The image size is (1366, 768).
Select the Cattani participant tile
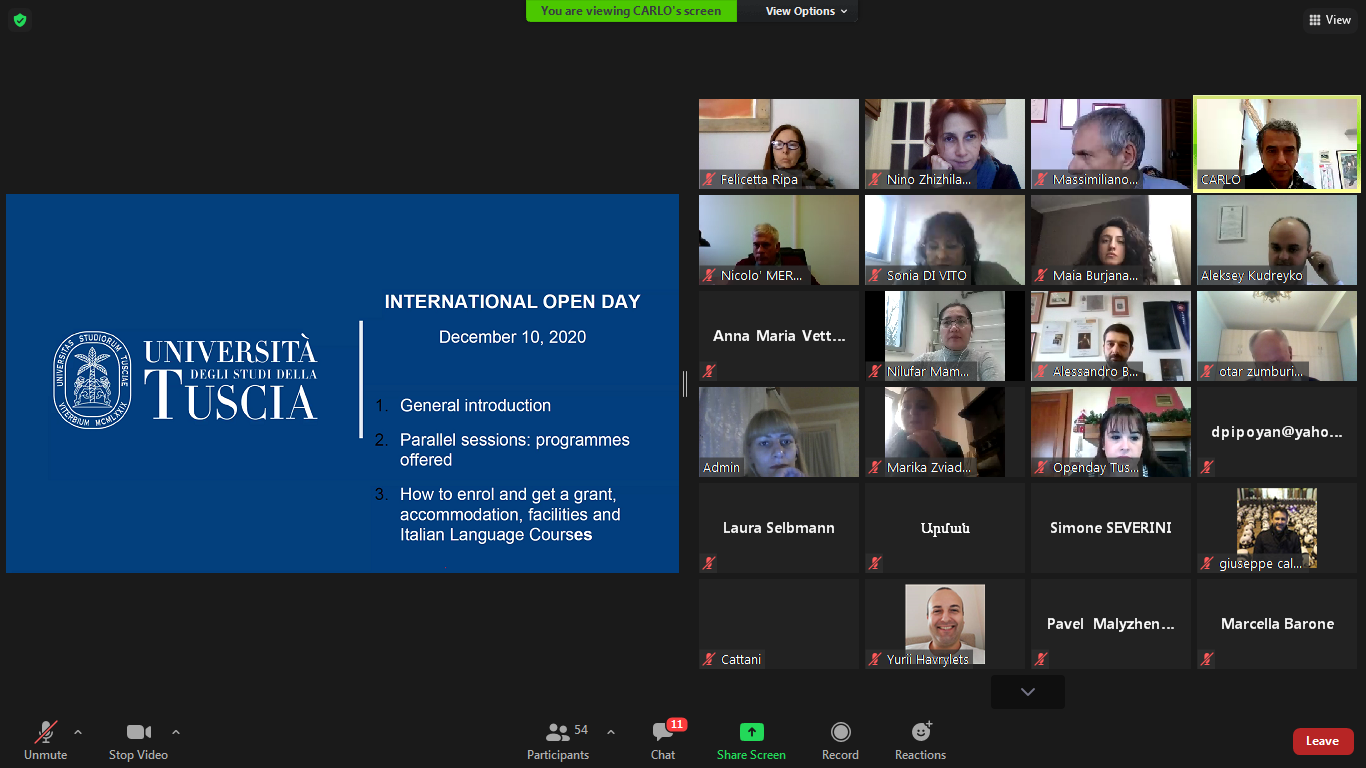click(x=779, y=624)
